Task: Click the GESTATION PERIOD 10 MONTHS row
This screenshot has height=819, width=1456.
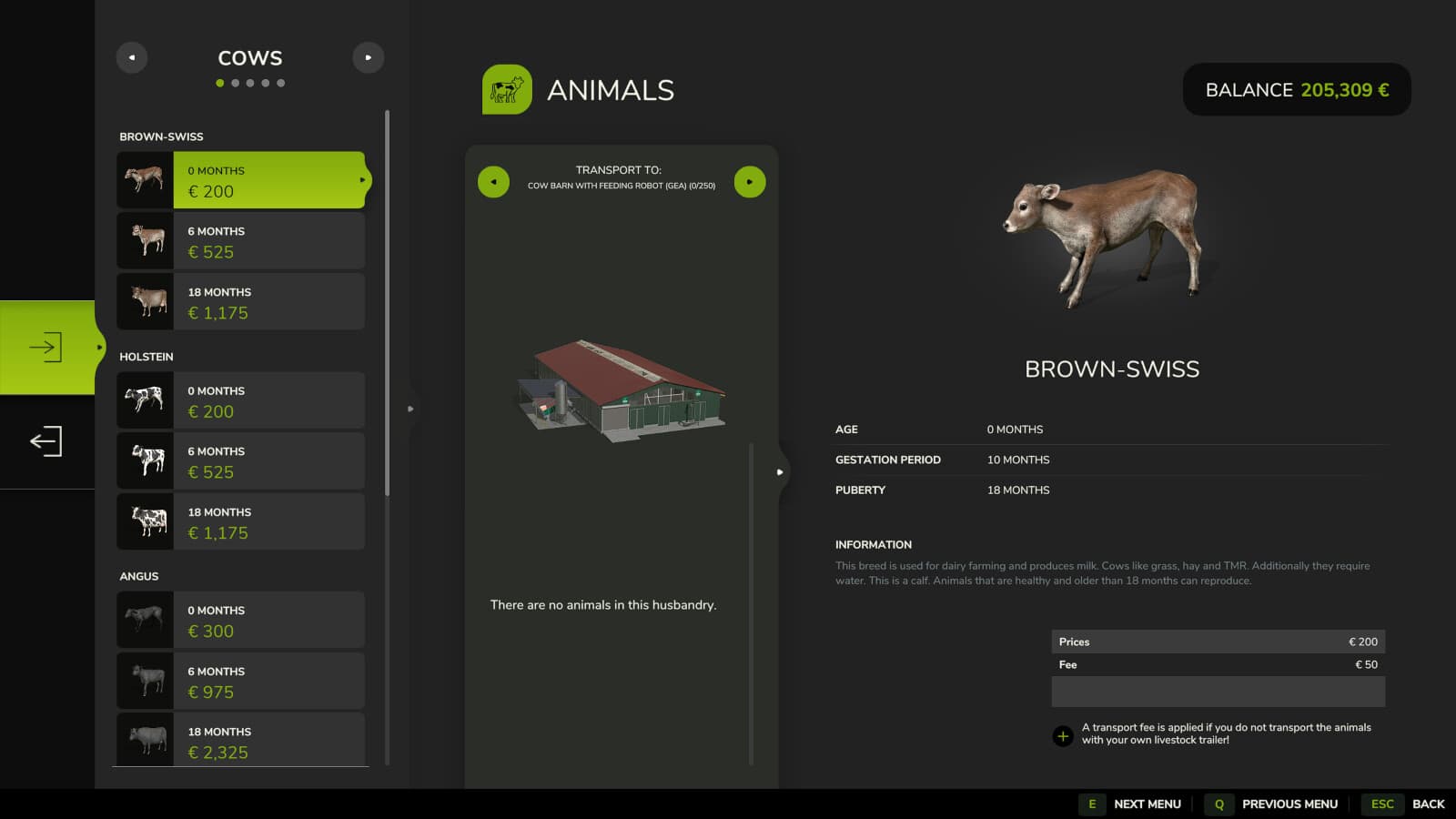Action: pyautogui.click(x=1110, y=460)
